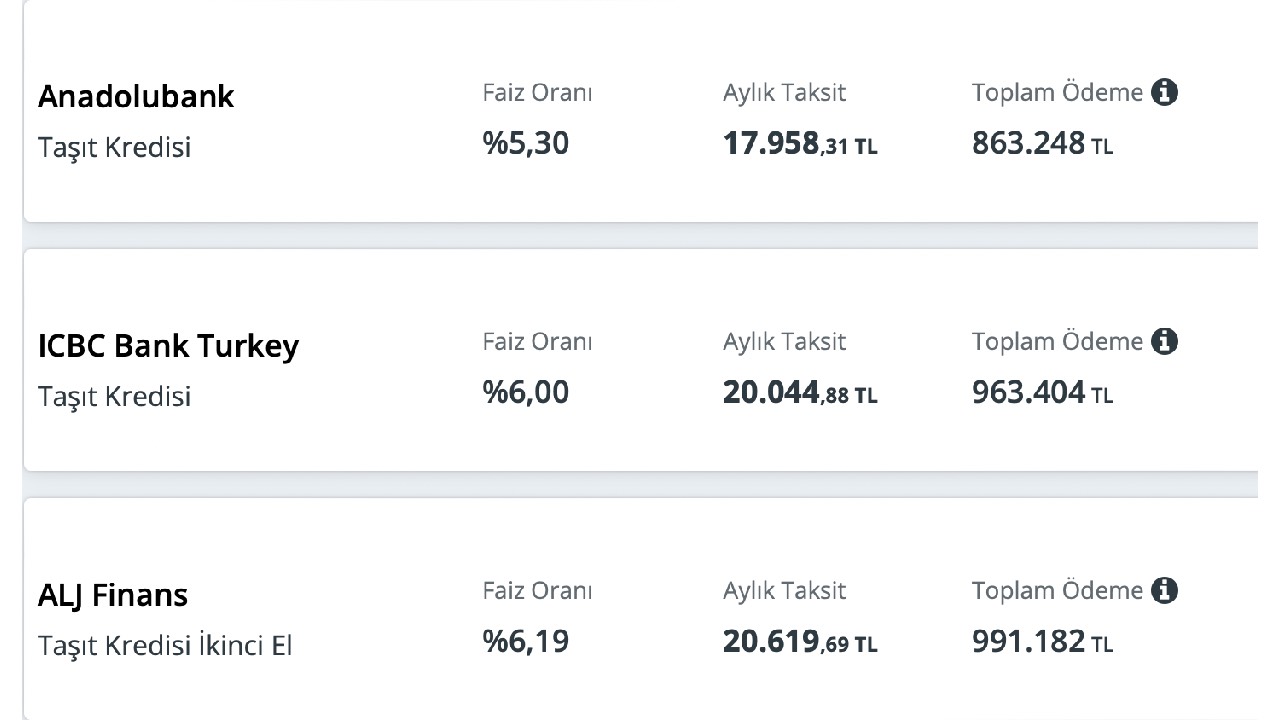Click the info icon beside Anadolubank Toplam Ödeme

[1164, 93]
